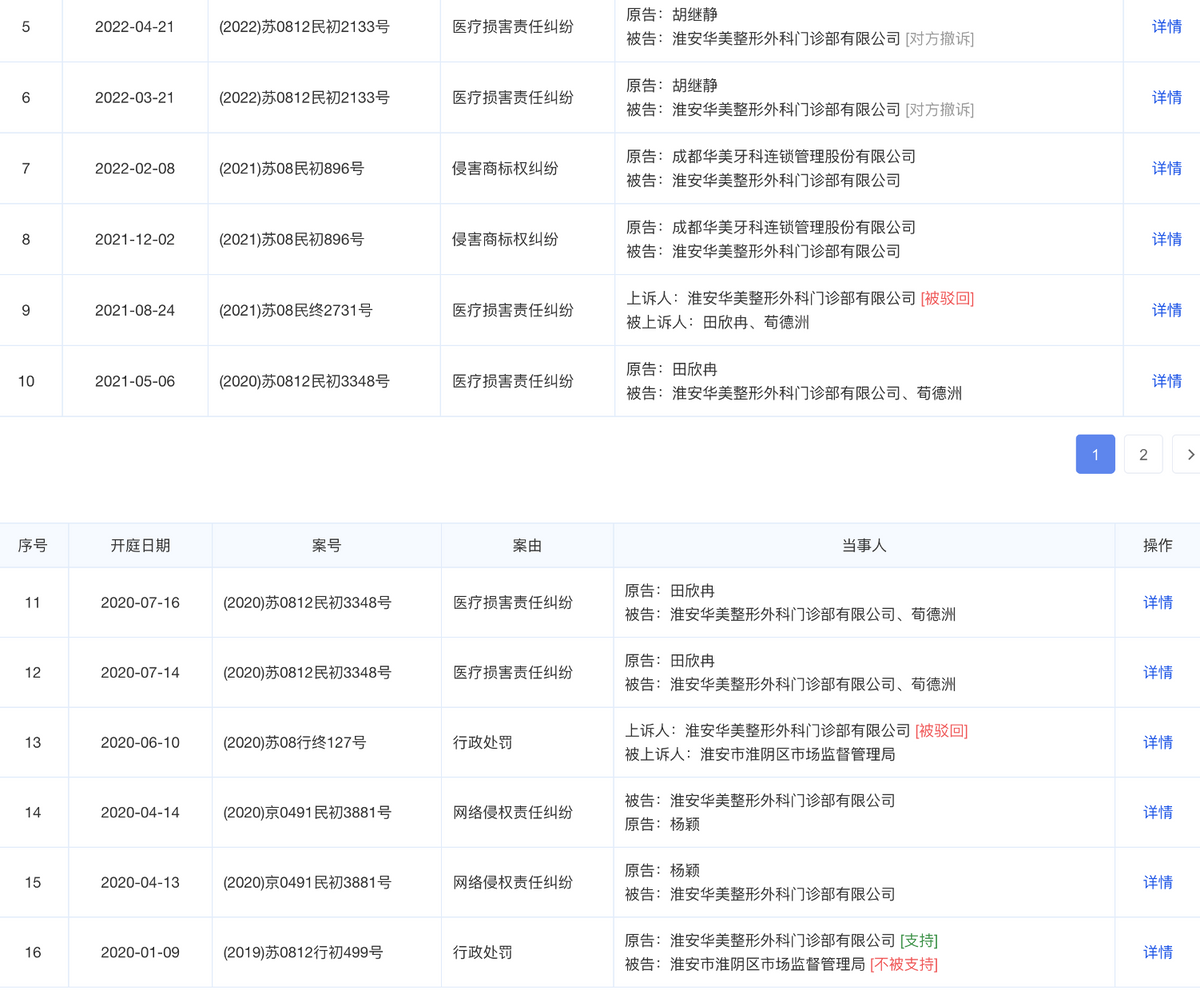Screen dimensions: 1200x994
Task: Select case number (2021)苏08民终2731号
Action: point(295,310)
